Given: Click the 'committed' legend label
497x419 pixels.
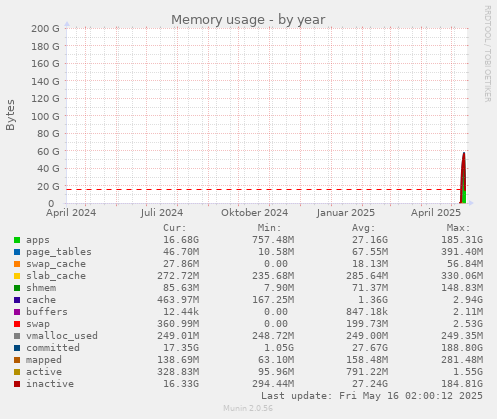Looking at the screenshot, I should point(53,348).
